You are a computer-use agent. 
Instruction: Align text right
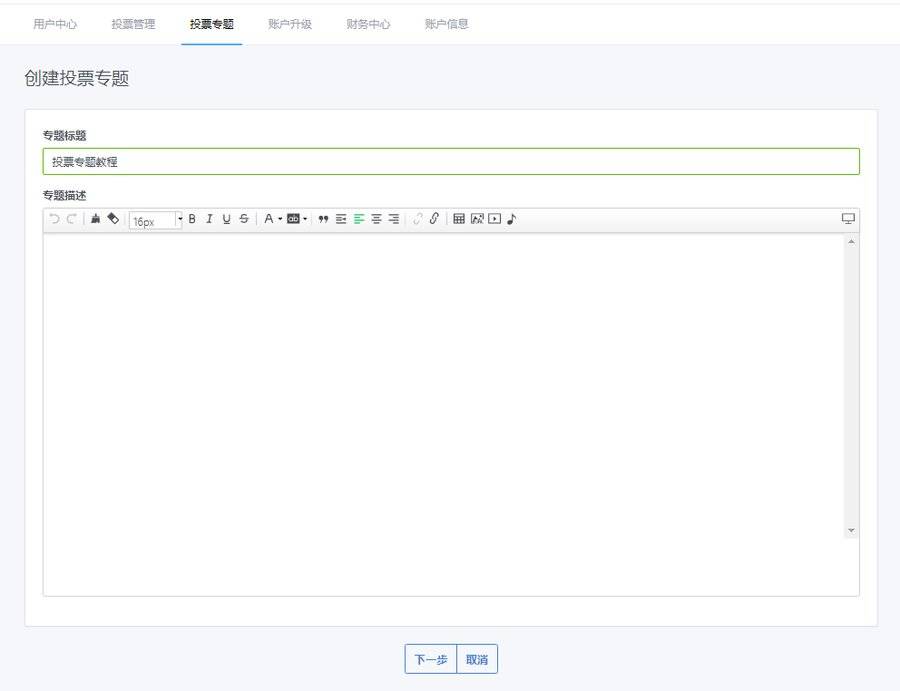tap(394, 219)
